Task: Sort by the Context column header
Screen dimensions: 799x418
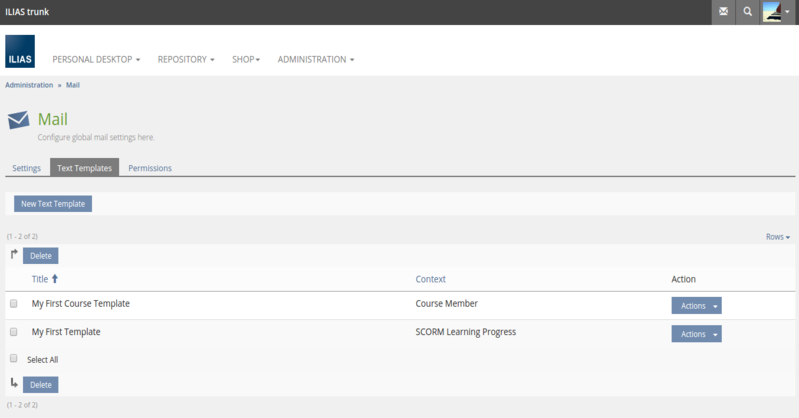Action: tap(430, 279)
